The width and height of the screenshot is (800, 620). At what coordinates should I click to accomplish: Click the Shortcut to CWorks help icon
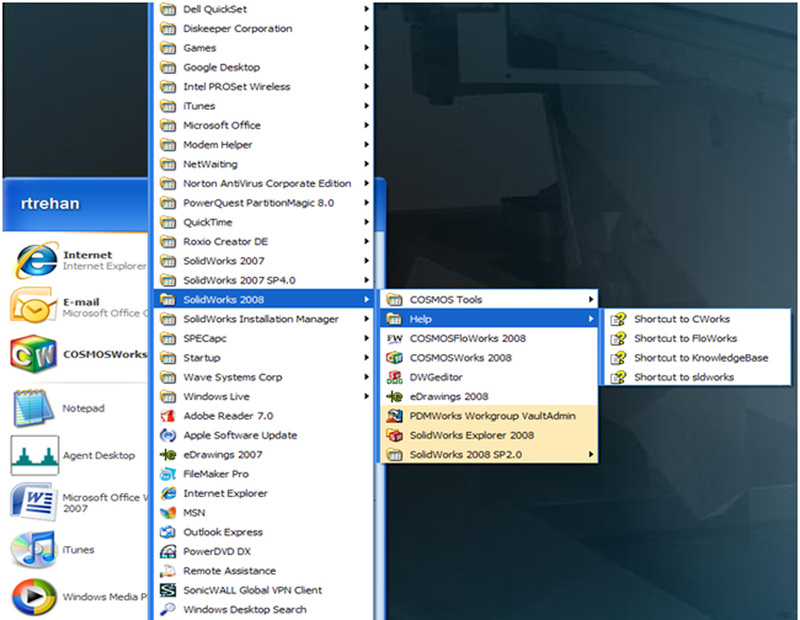tap(618, 319)
